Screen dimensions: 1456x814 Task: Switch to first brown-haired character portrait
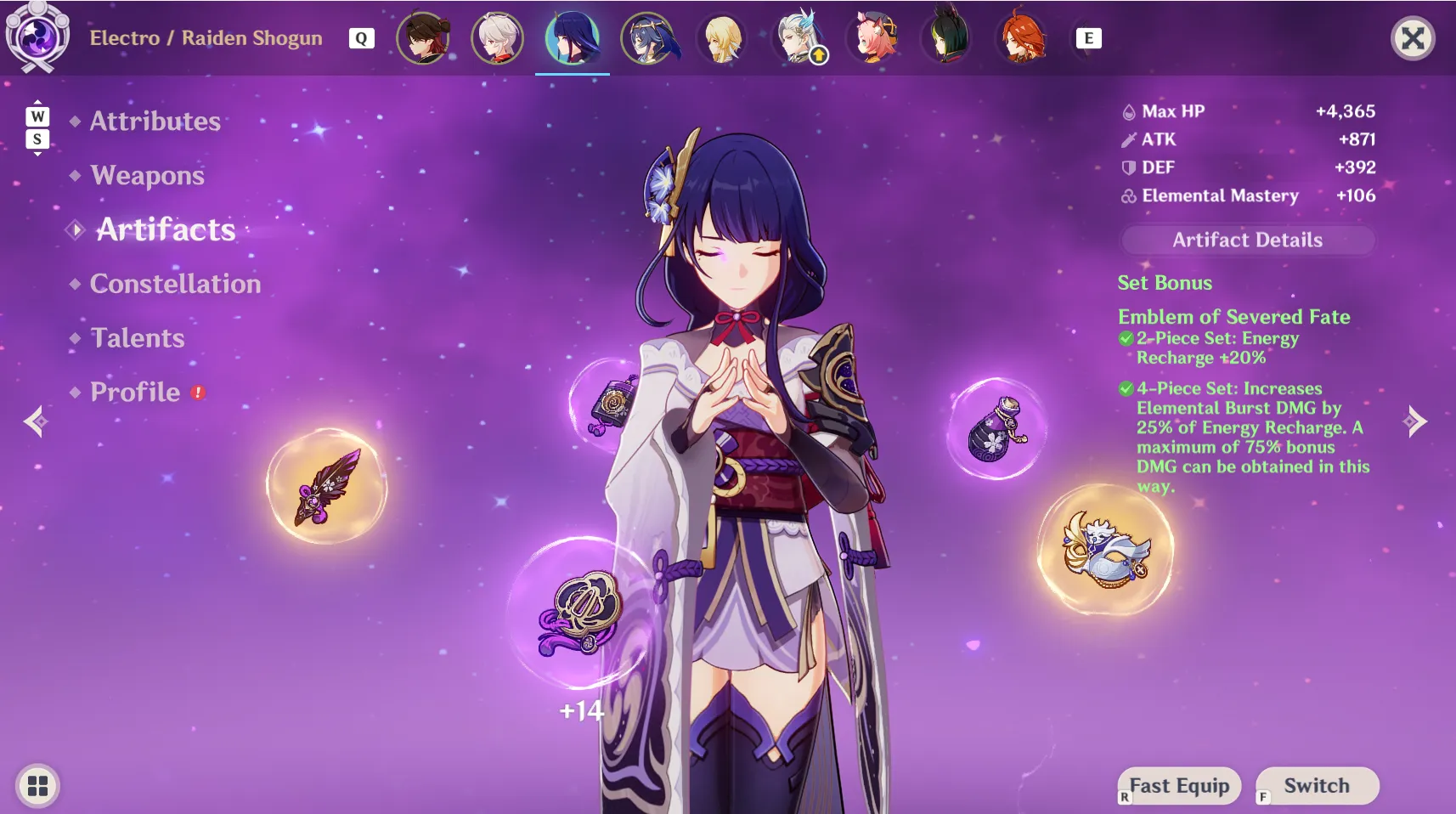423,37
